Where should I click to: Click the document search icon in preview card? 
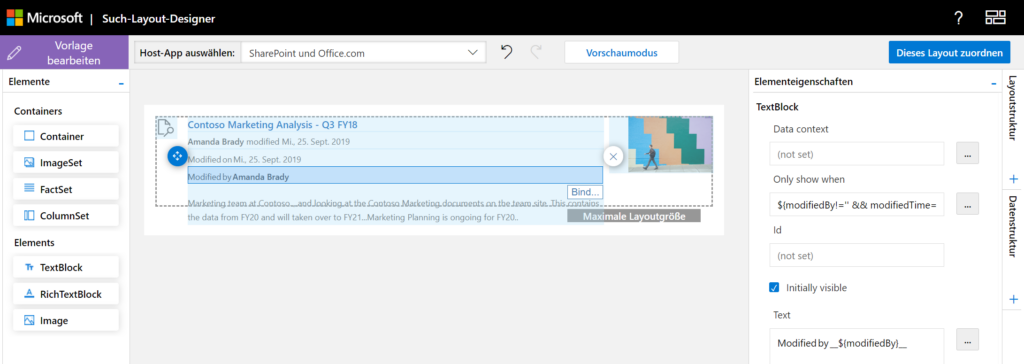[166, 128]
